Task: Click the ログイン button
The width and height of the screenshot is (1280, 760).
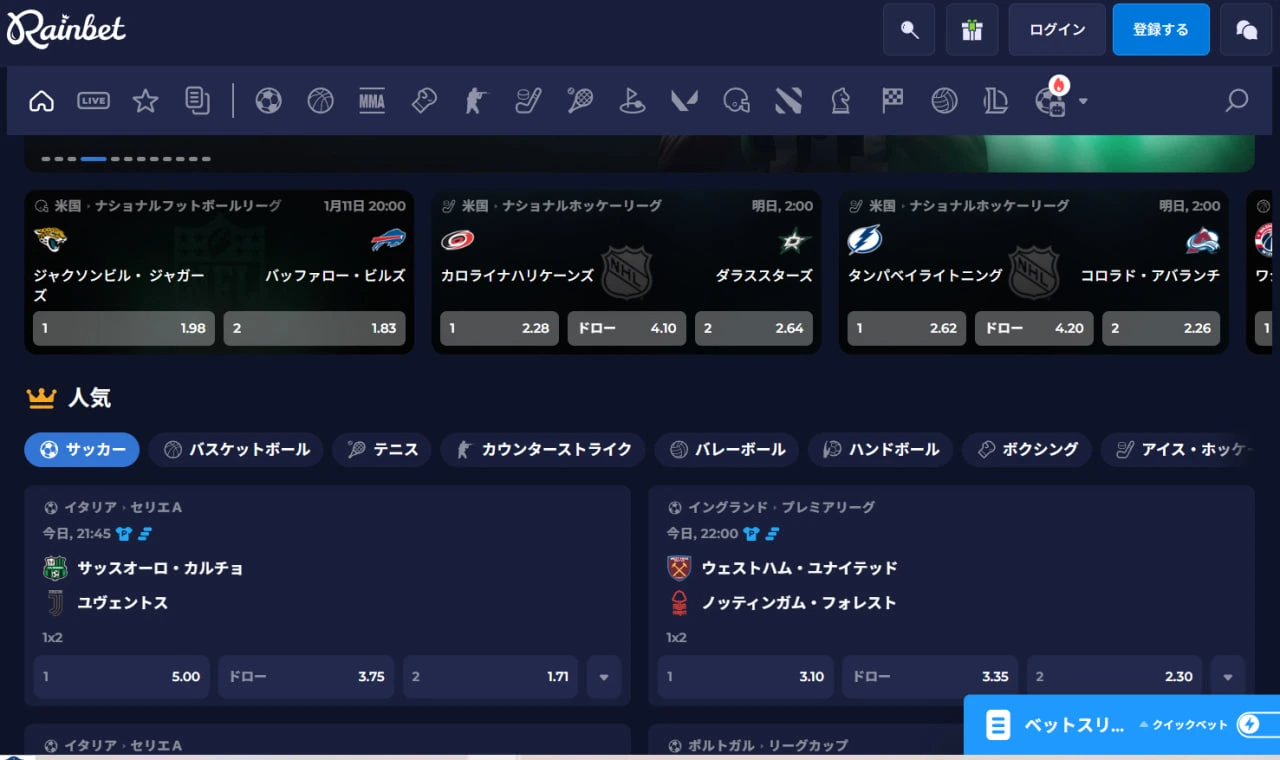Action: pos(1057,29)
